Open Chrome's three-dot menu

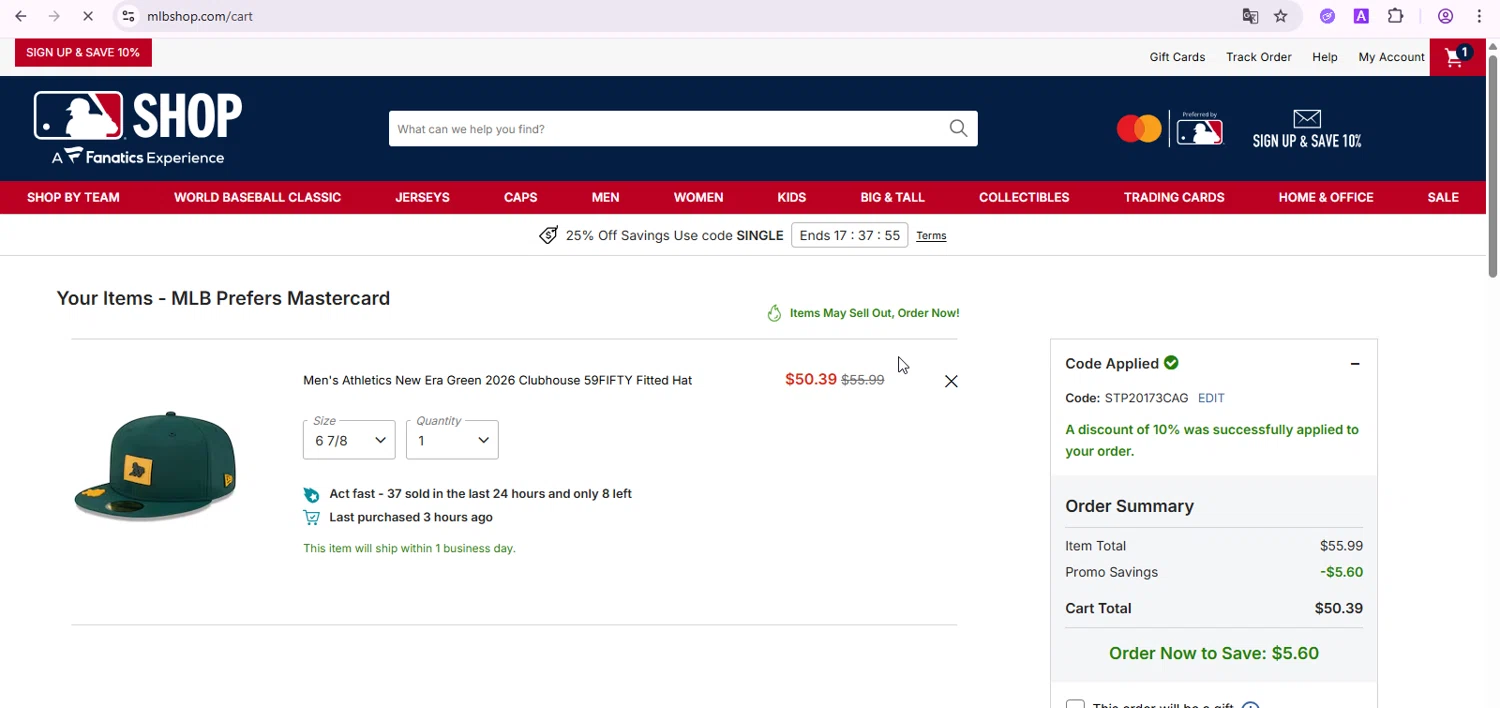pos(1479,16)
